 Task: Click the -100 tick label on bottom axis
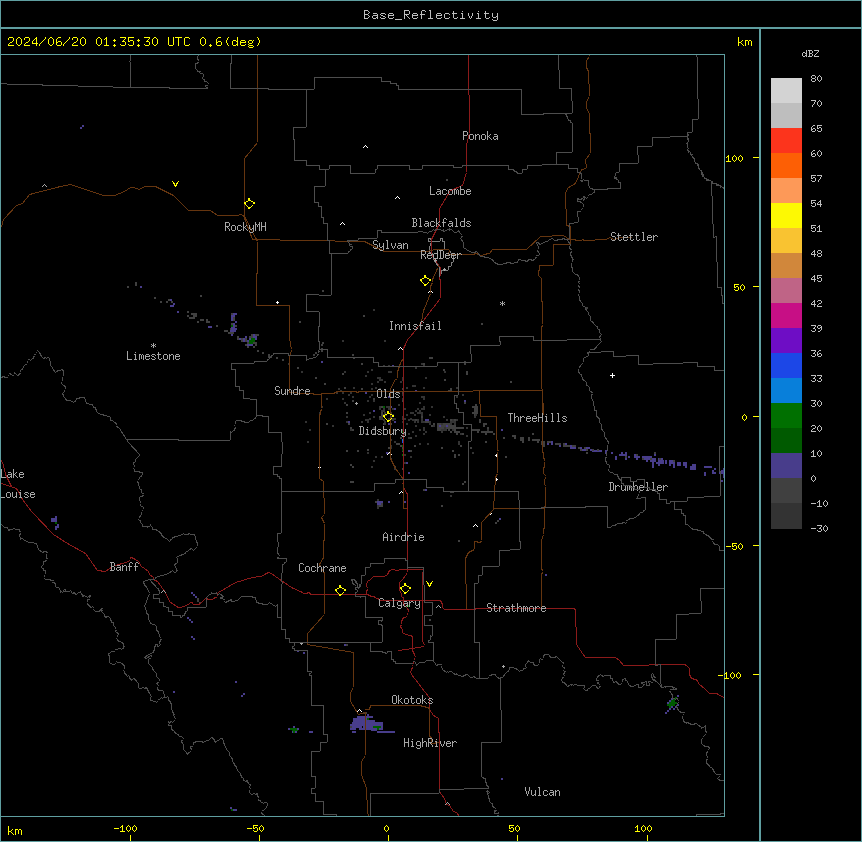(x=125, y=828)
